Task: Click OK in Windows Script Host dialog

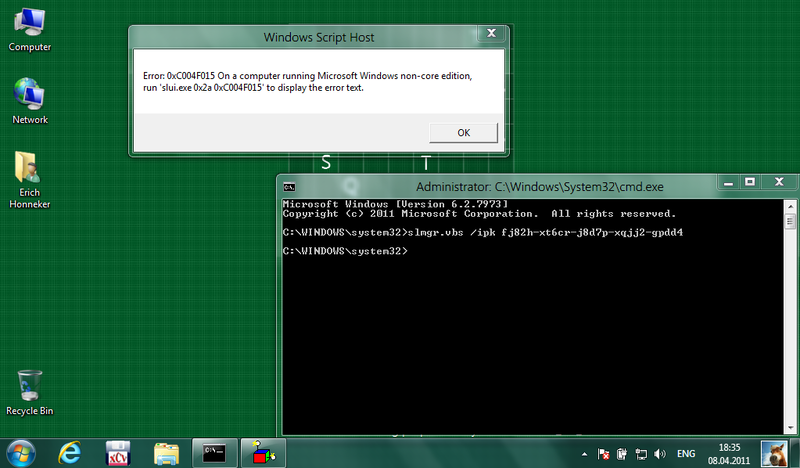Action: tap(463, 132)
